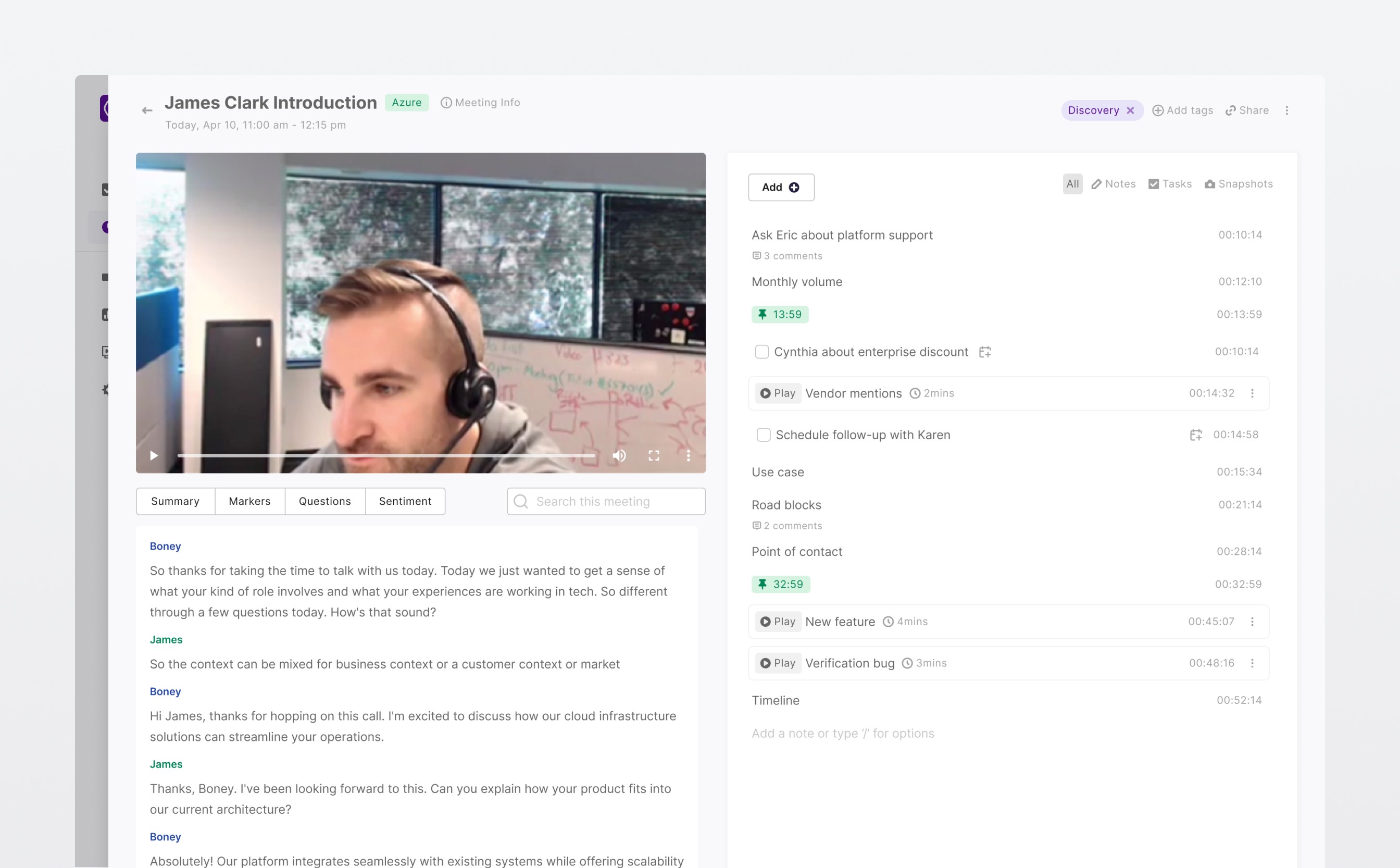Mute the video volume
The width and height of the screenshot is (1400, 868).
[619, 455]
